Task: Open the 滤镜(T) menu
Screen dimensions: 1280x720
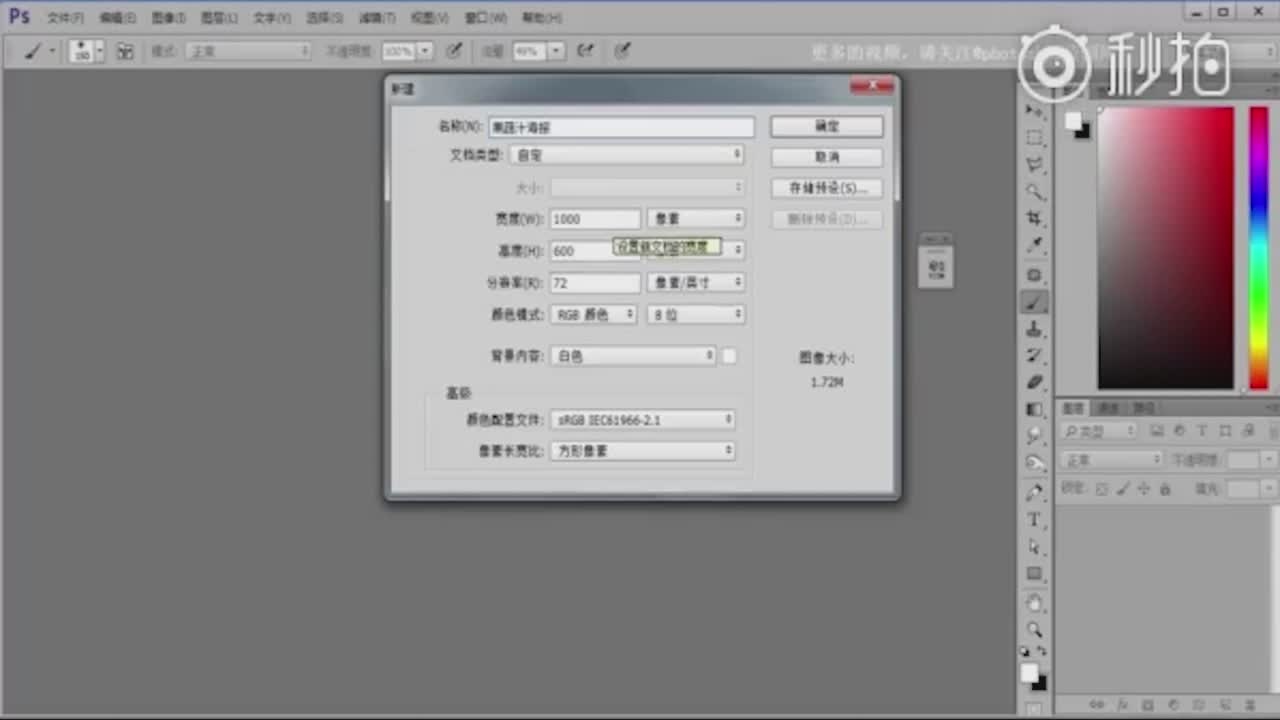Action: (x=377, y=18)
